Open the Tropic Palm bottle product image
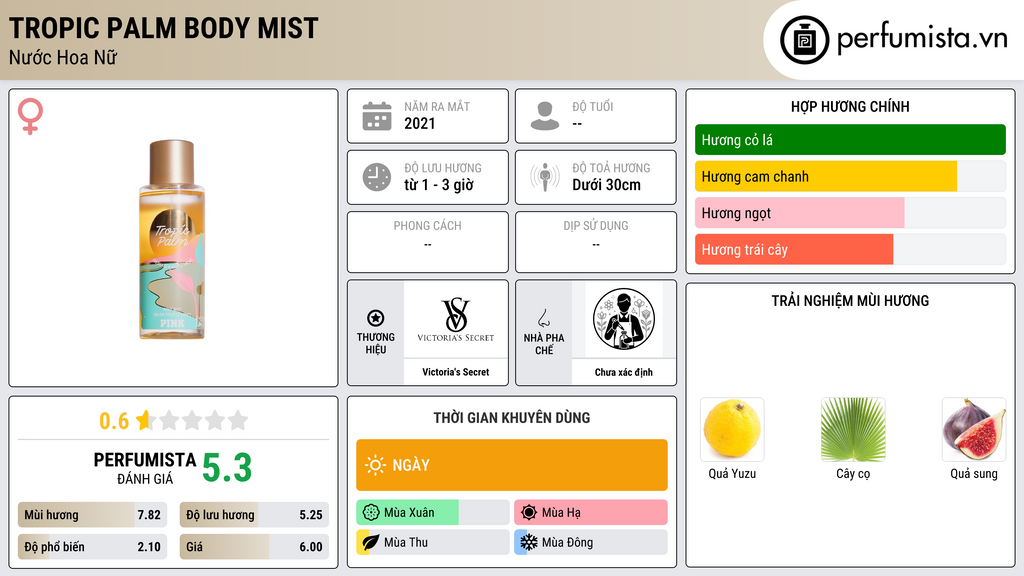The image size is (1024, 576). 172,238
